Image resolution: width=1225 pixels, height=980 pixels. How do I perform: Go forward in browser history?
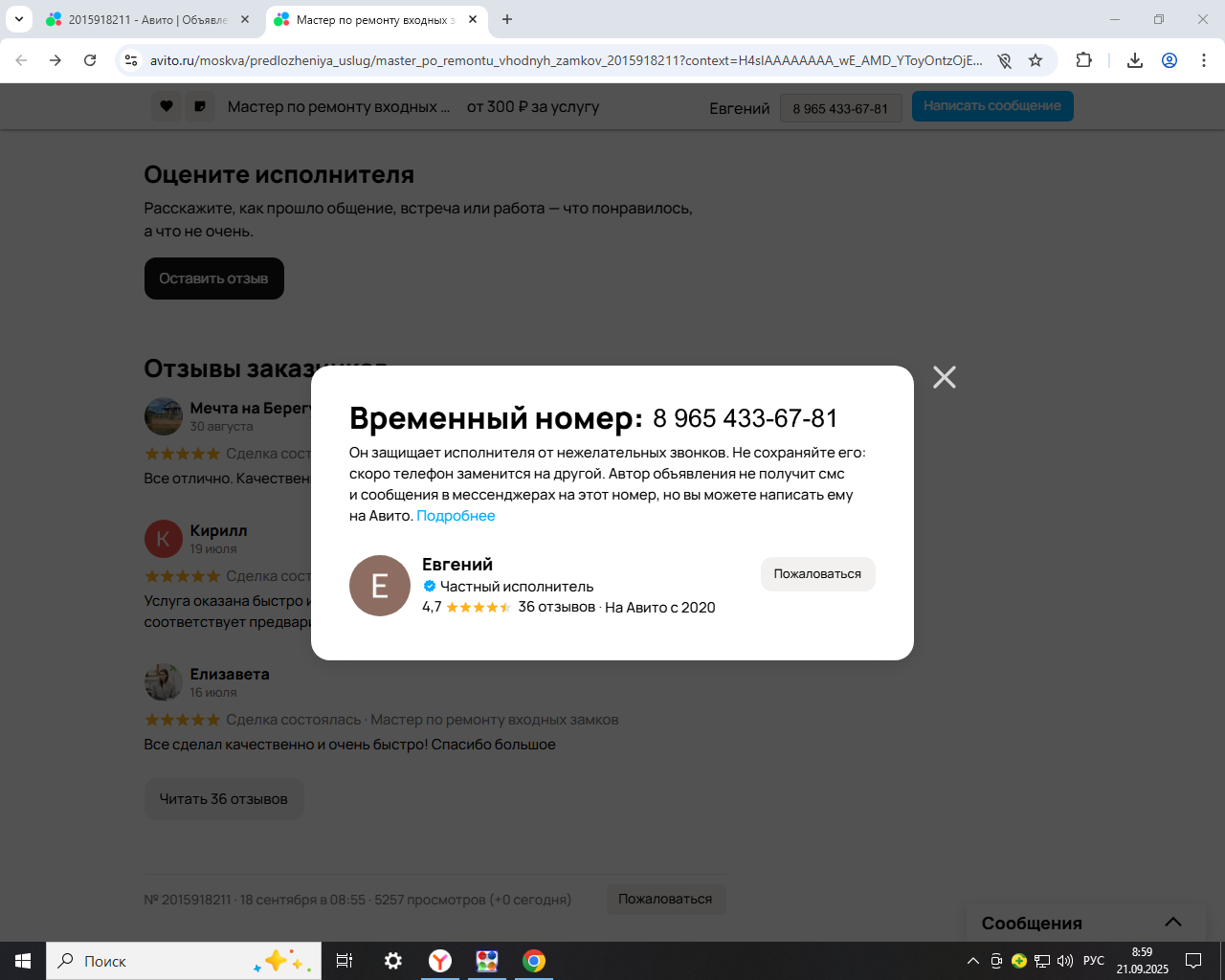click(x=56, y=60)
